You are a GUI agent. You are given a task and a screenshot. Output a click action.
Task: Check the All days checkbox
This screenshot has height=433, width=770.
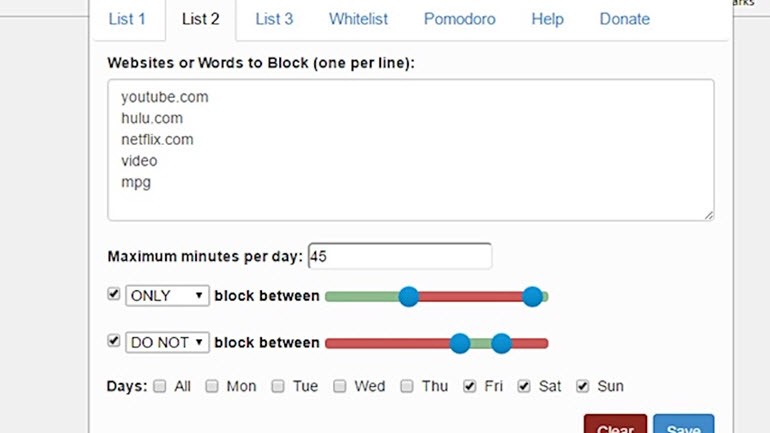pos(160,386)
